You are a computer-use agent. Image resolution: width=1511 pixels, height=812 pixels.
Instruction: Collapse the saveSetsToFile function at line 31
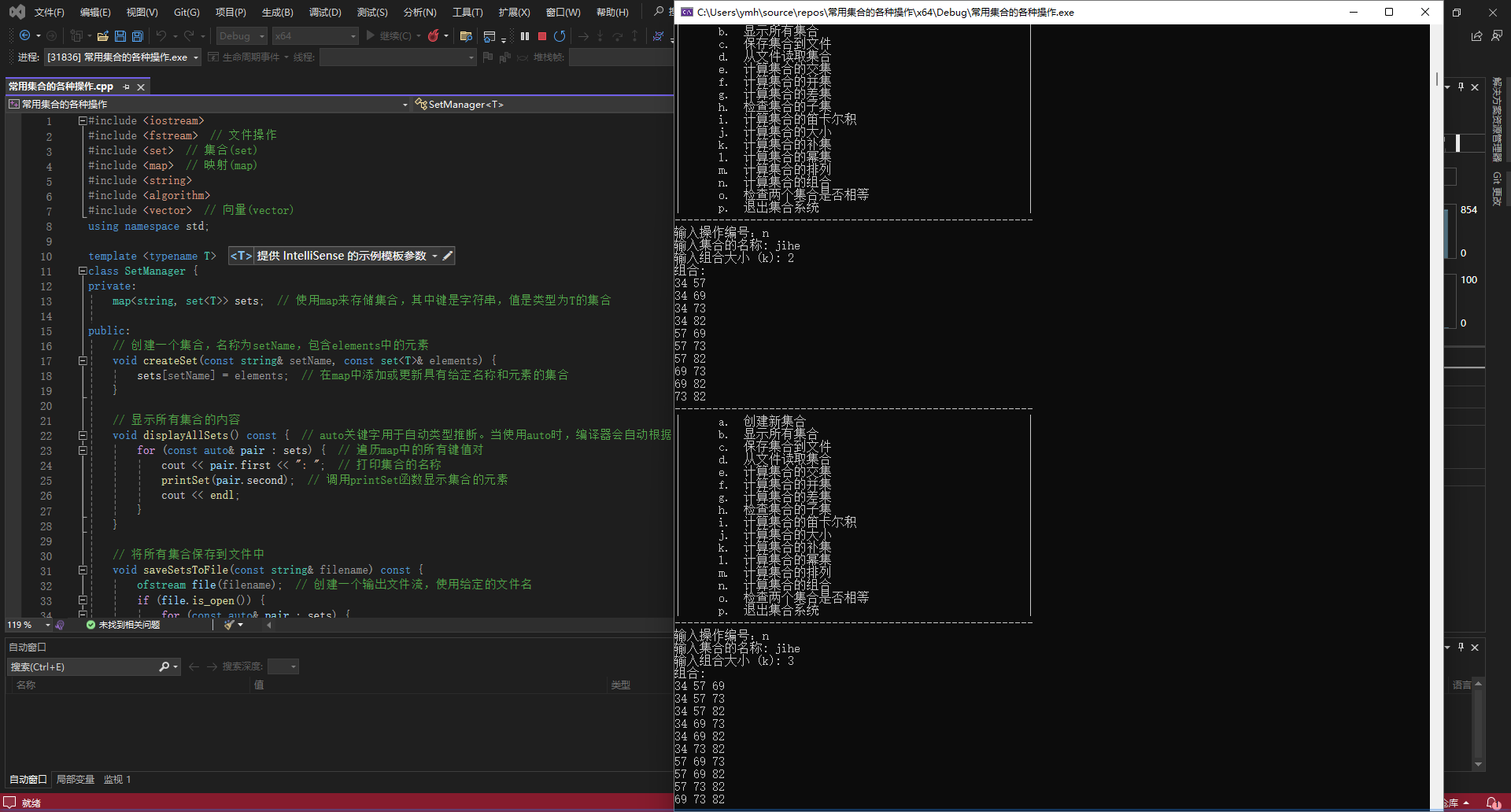pyautogui.click(x=82, y=570)
